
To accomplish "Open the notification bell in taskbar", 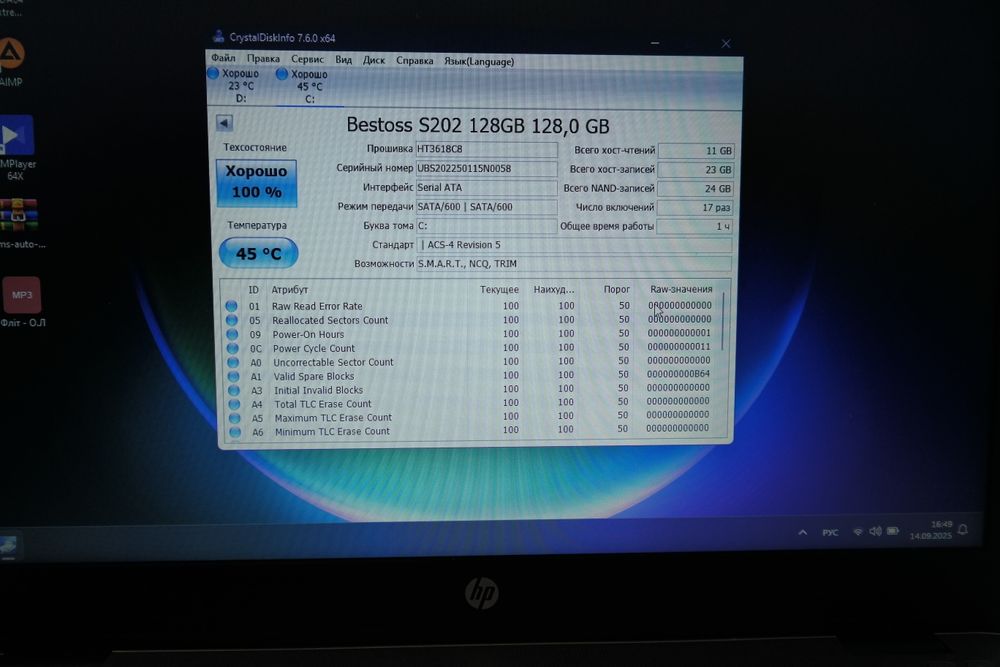I will pyautogui.click(x=963, y=529).
